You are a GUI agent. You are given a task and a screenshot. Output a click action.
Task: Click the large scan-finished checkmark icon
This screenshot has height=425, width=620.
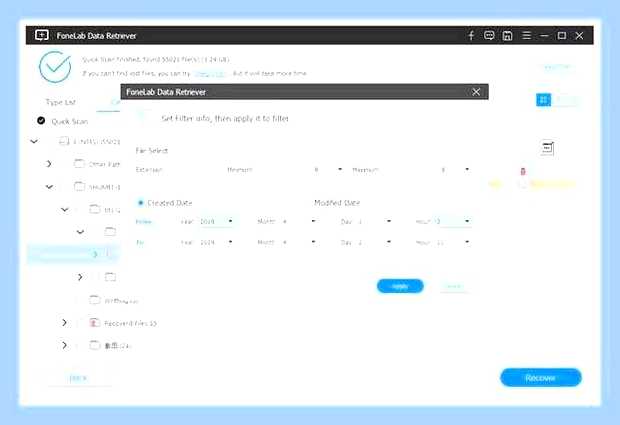[55, 67]
